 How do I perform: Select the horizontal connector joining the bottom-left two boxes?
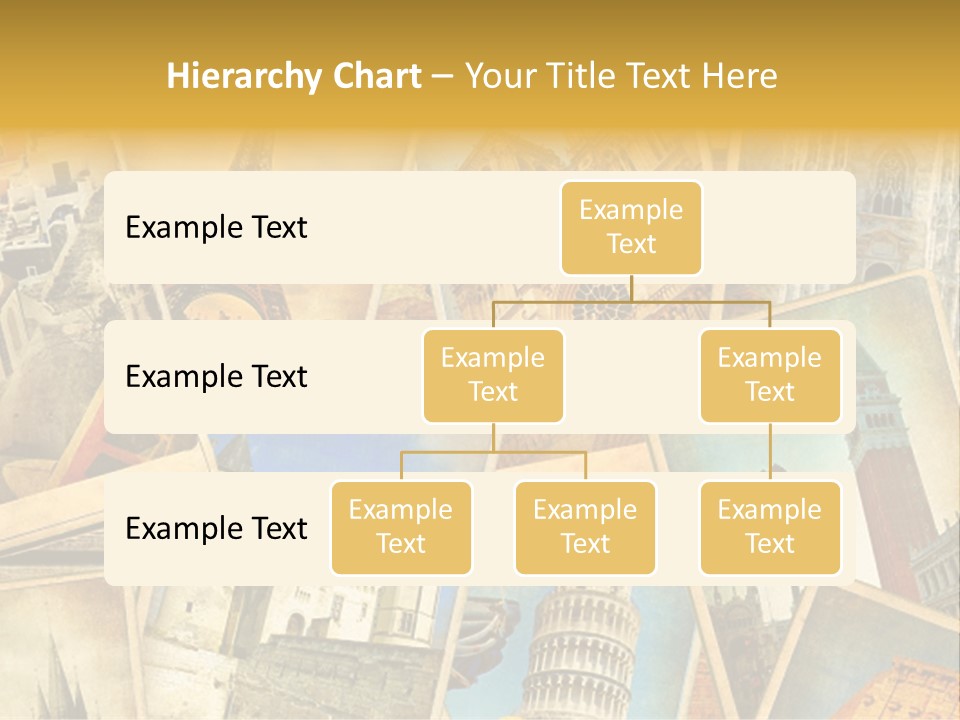click(x=493, y=452)
